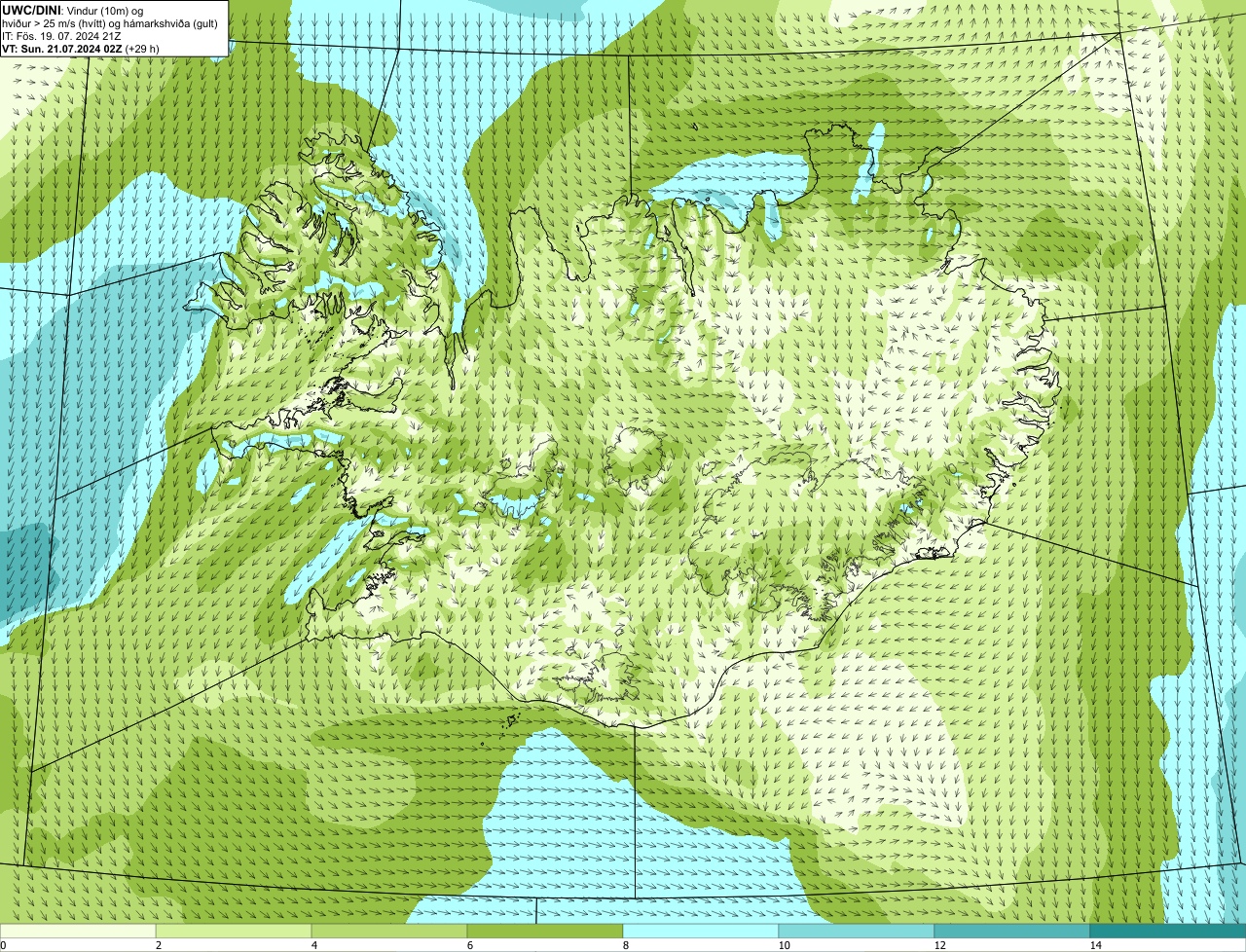Click the 2–4 m/s light green band
1246x952 pixels.
coord(234,931)
